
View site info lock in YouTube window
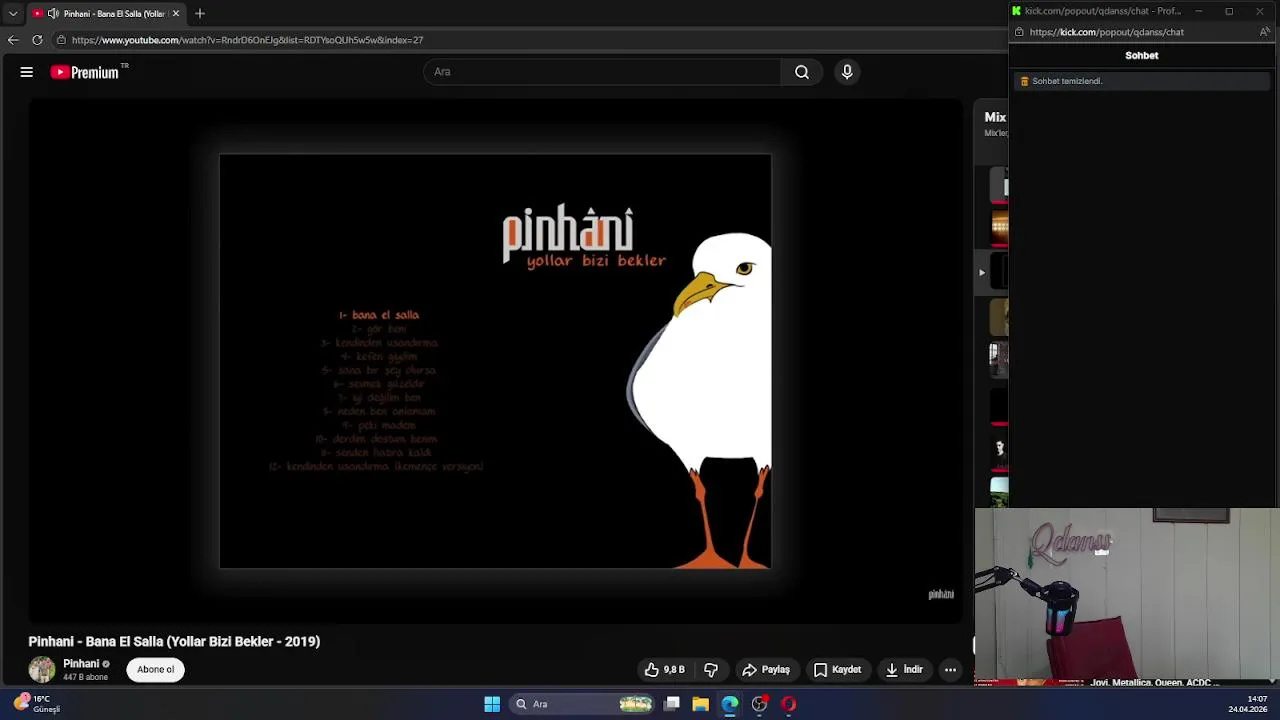[x=61, y=40]
